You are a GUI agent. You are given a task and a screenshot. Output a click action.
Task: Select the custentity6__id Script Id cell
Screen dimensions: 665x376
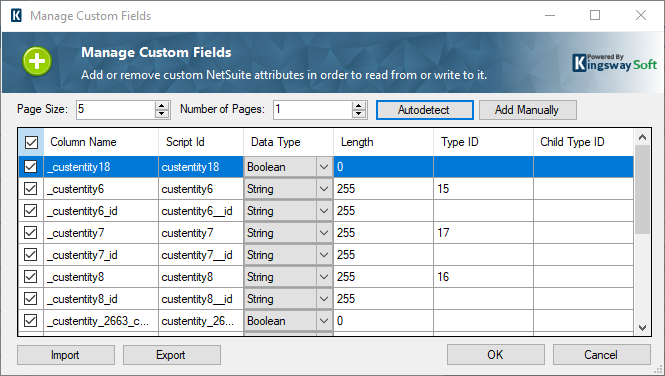point(201,211)
